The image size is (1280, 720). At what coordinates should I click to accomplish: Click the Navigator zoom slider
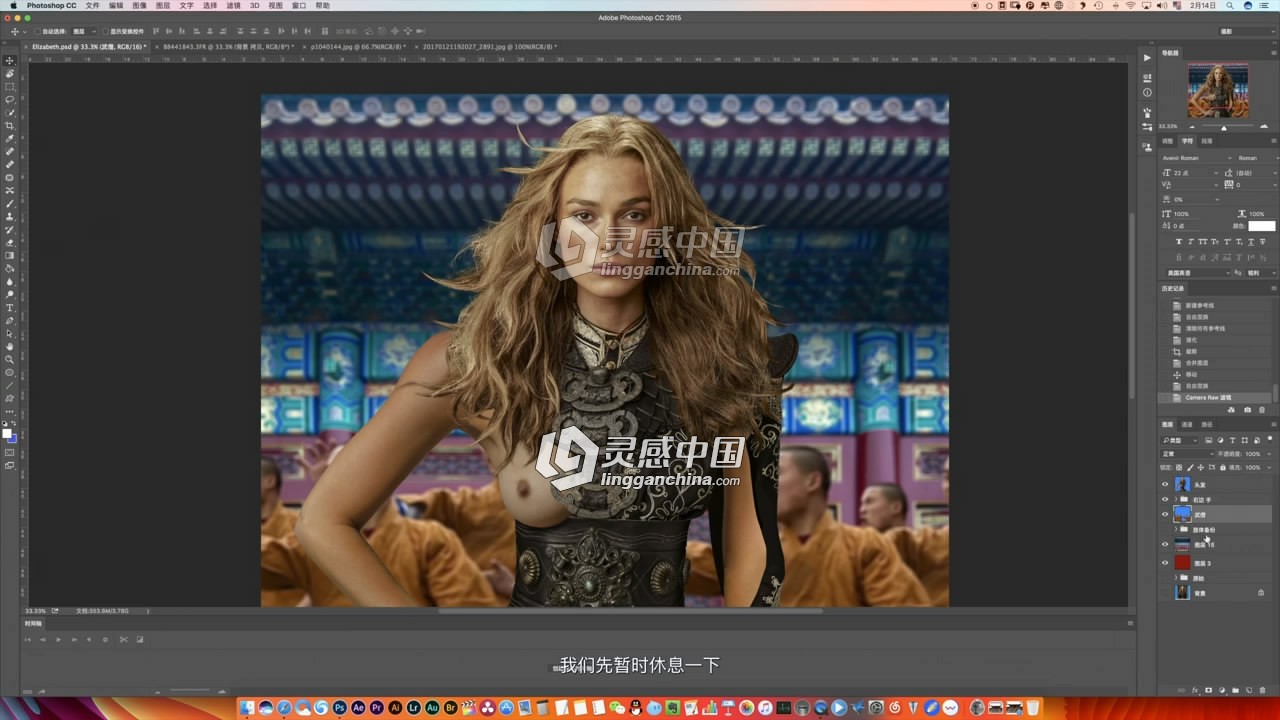pos(1223,127)
